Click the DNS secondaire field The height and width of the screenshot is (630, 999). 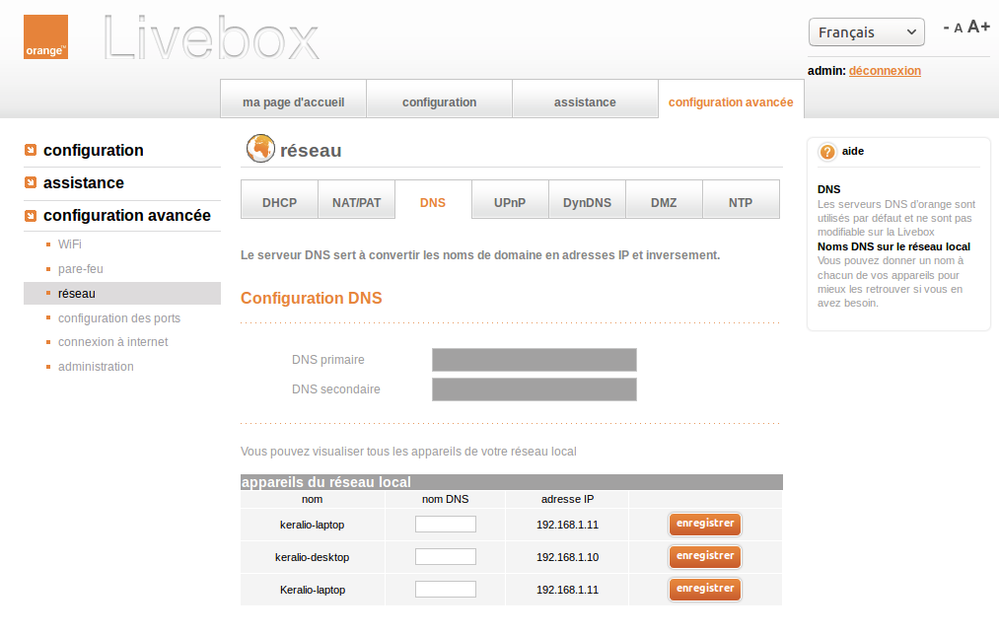pos(534,389)
